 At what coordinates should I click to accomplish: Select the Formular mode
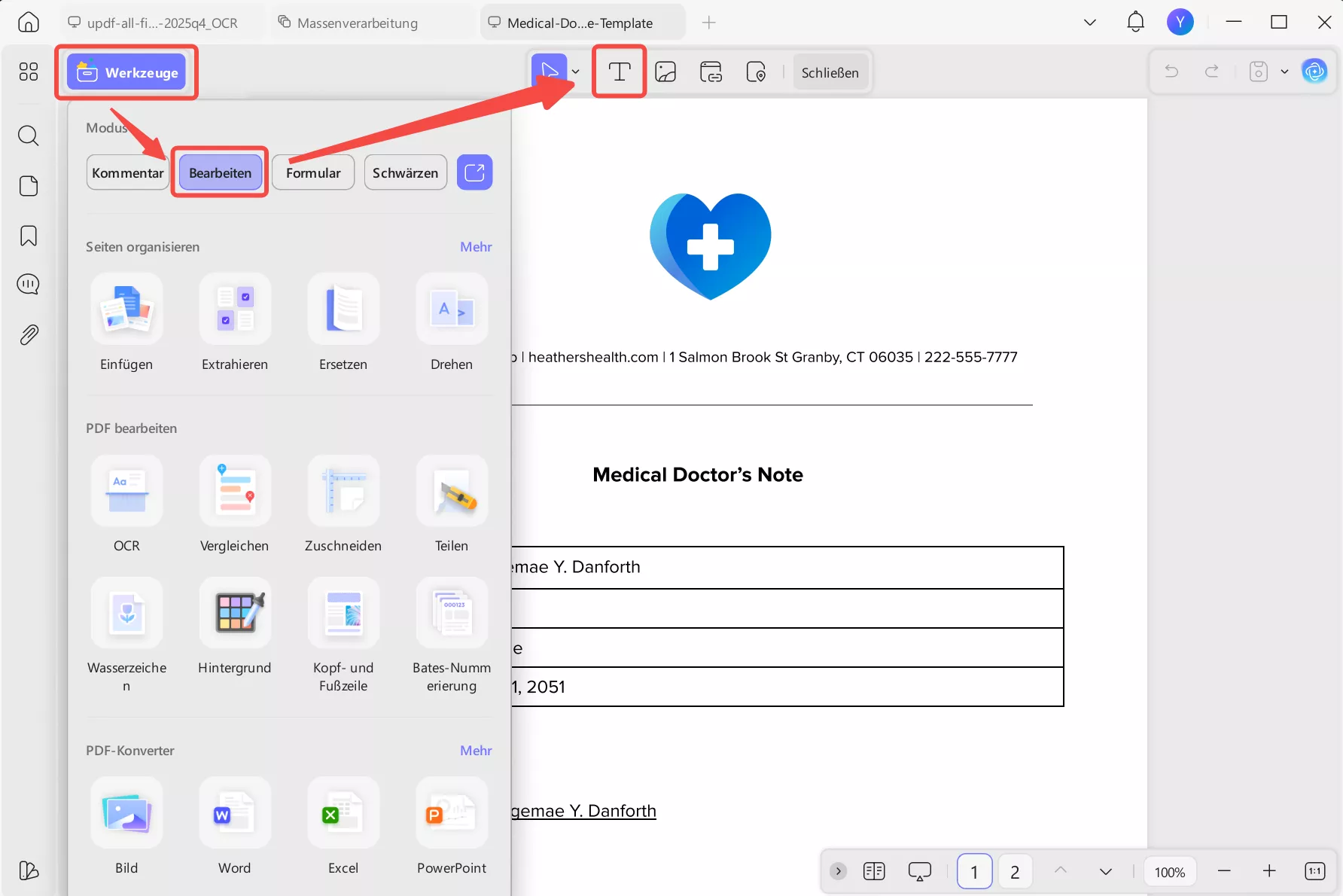tap(313, 172)
